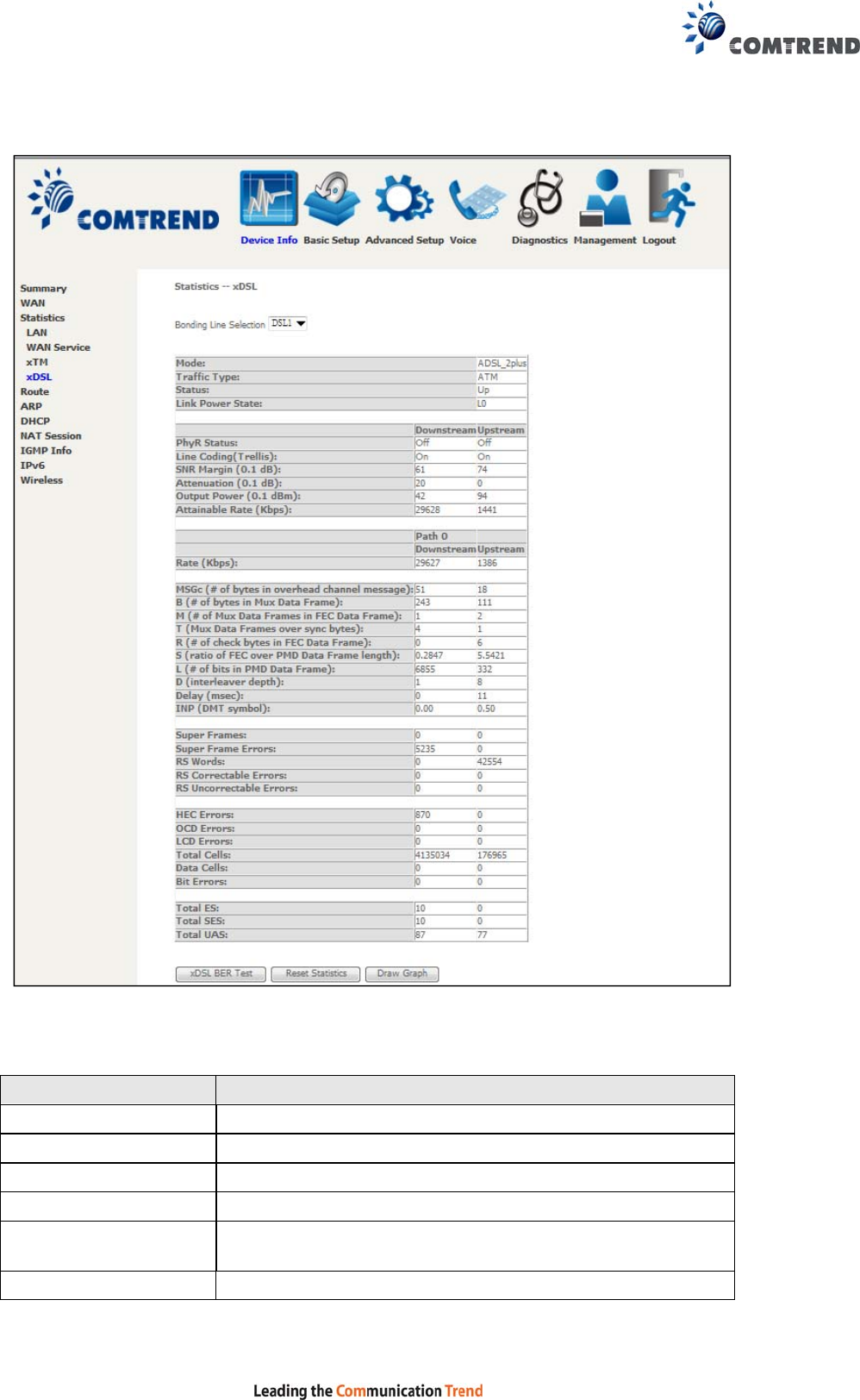Open the Device Info icon
This screenshot has width=860, height=1400.
269,199
